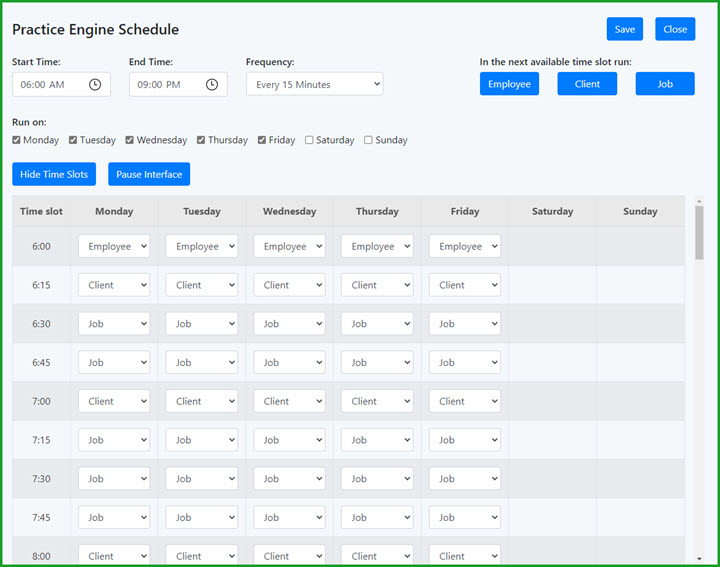Screen dimensions: 720x567
Task: Open the Frequency dropdown
Action: click(314, 85)
